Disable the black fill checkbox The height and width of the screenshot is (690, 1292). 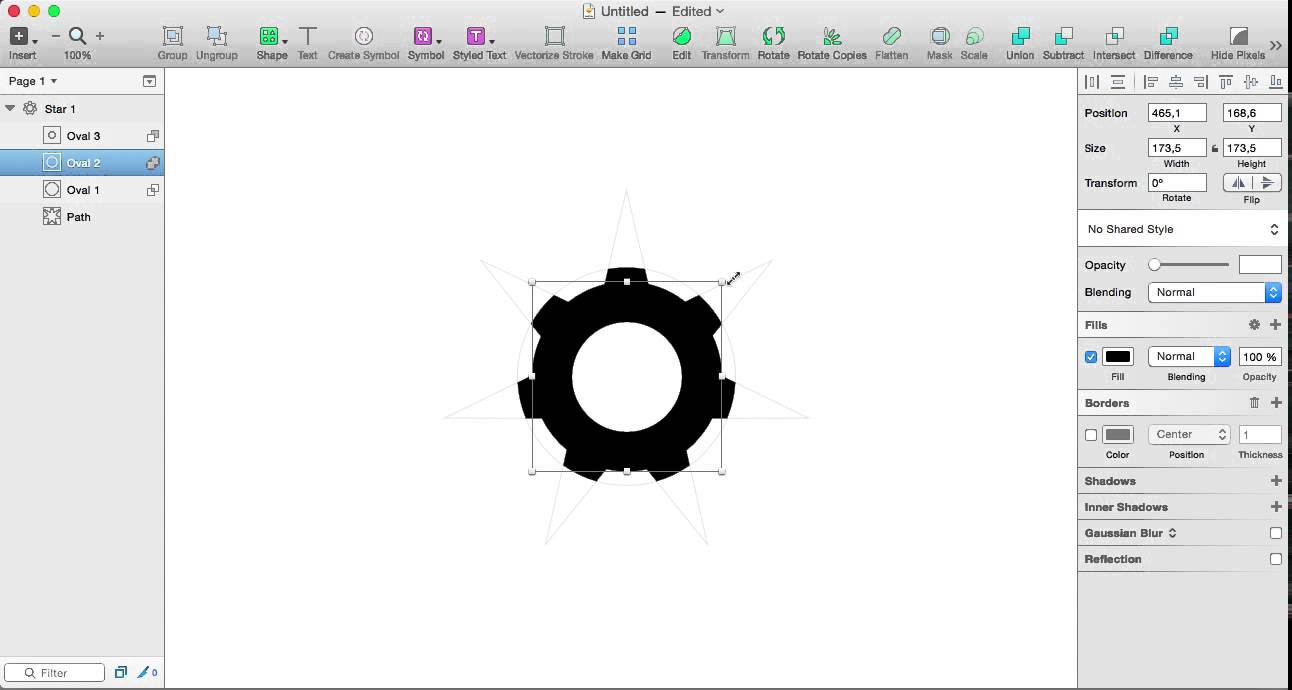(1090, 356)
